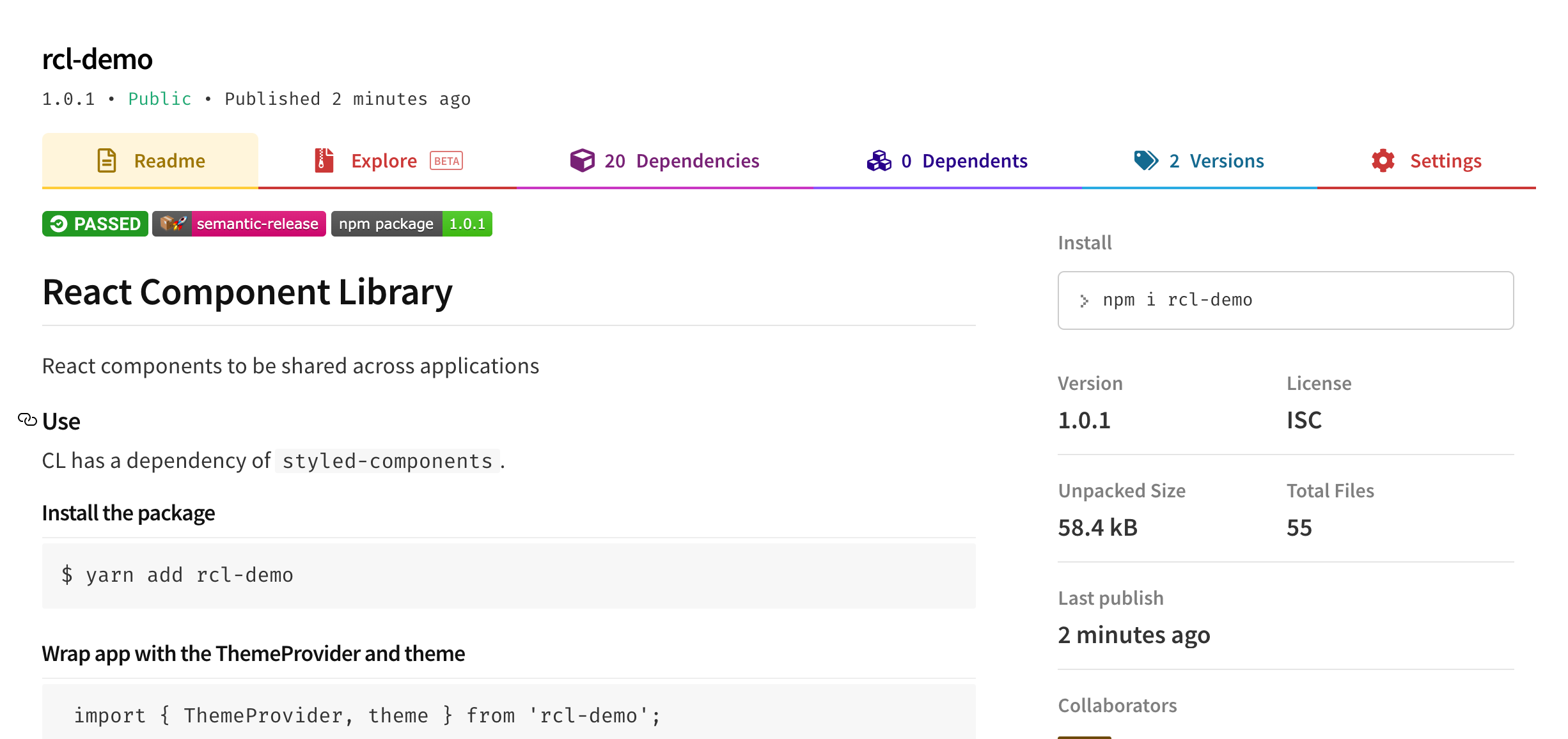Click the Versions tag icon

1147,160
